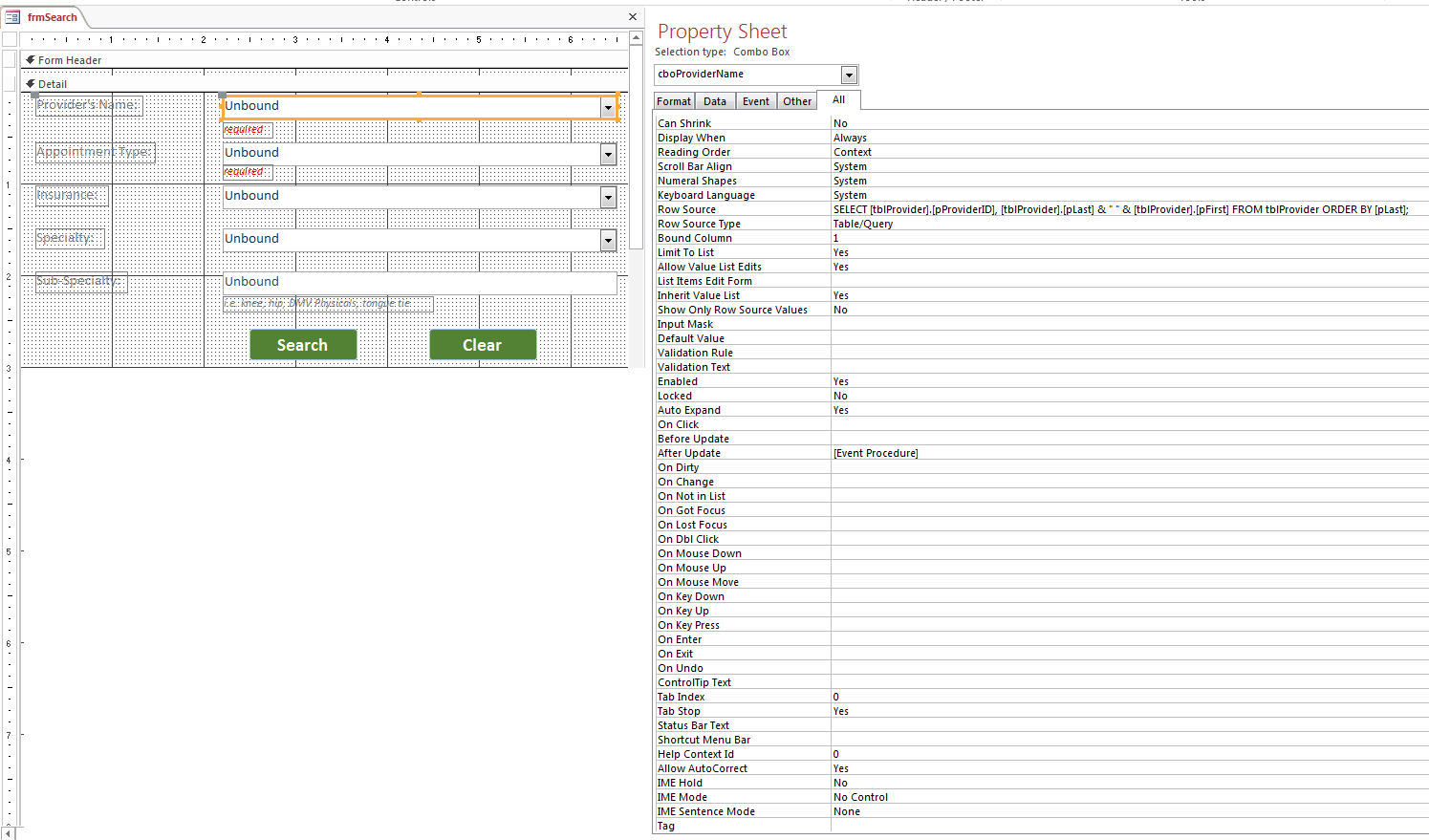Screen dimensions: 1429x840
Task: Click the form's vertical scrollbar up arrow
Action: click(638, 37)
